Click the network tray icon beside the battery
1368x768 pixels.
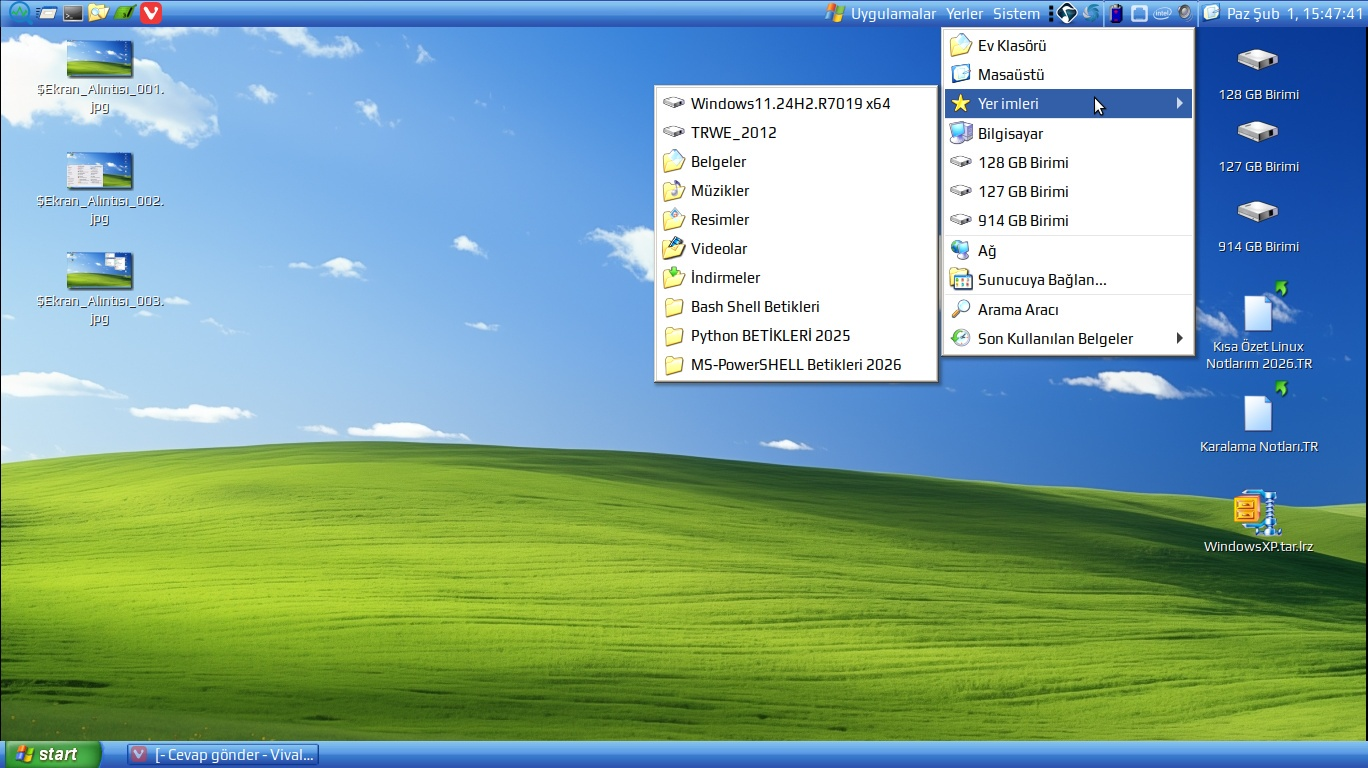click(1139, 13)
